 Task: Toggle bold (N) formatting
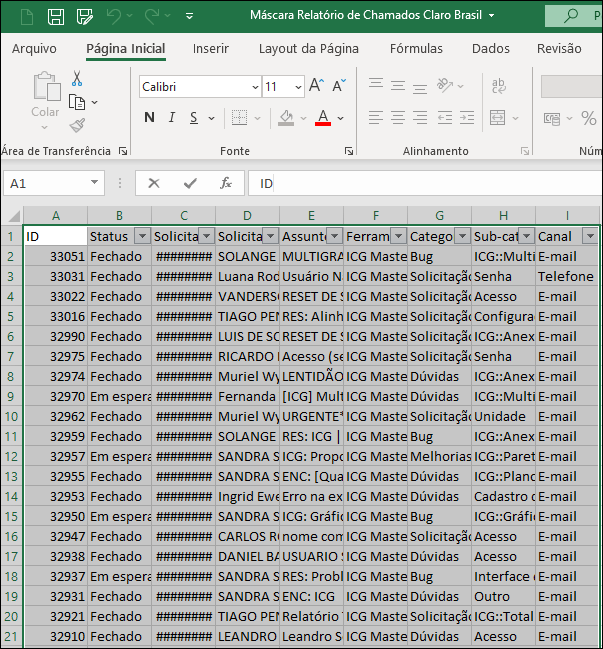tap(149, 118)
